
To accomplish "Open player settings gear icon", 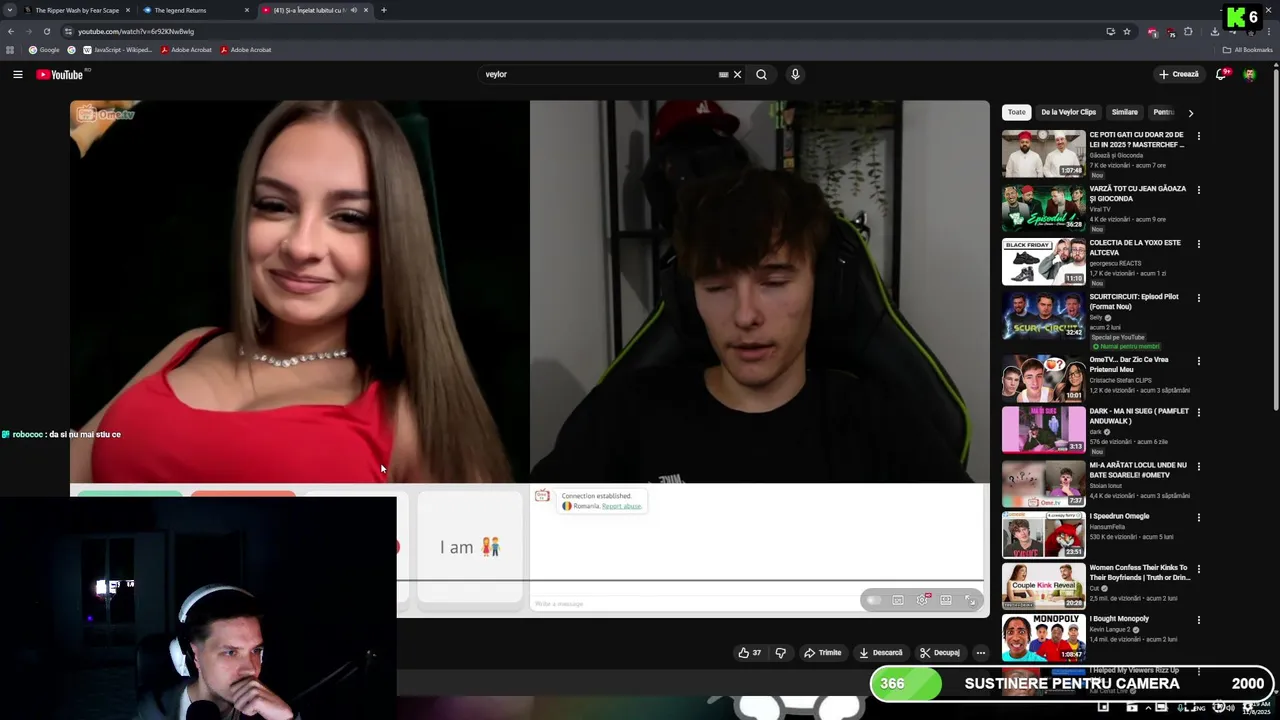I will 922,600.
